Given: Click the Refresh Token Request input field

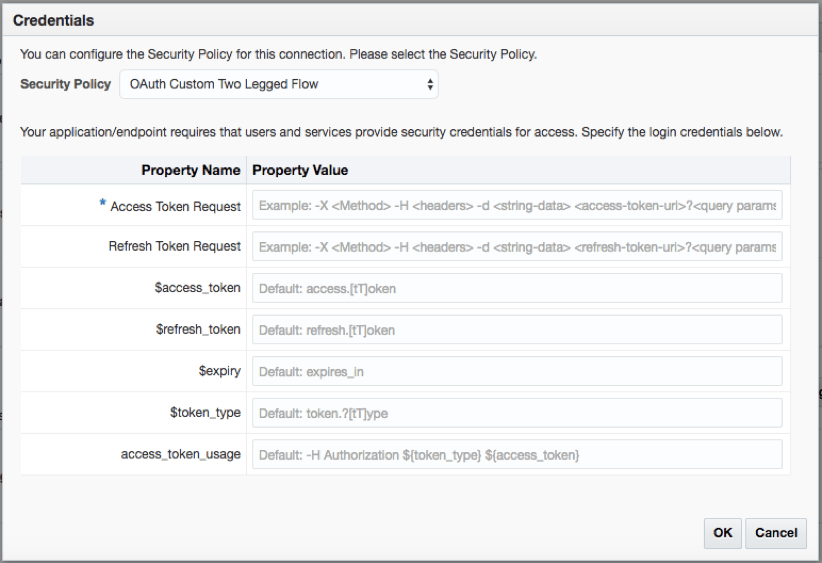Looking at the screenshot, I should [516, 247].
